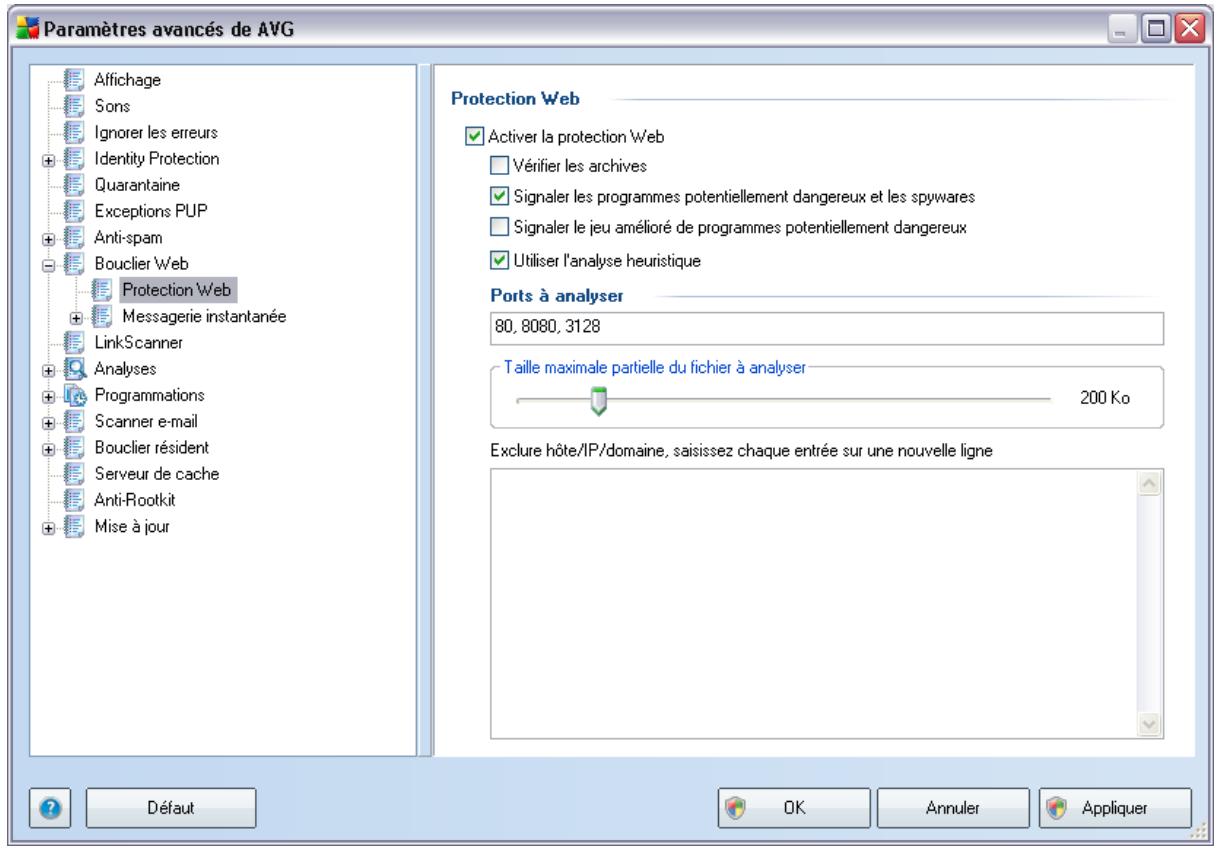1218x848 pixels.
Task: Click the Protection Web item icon
Action: coord(103,290)
